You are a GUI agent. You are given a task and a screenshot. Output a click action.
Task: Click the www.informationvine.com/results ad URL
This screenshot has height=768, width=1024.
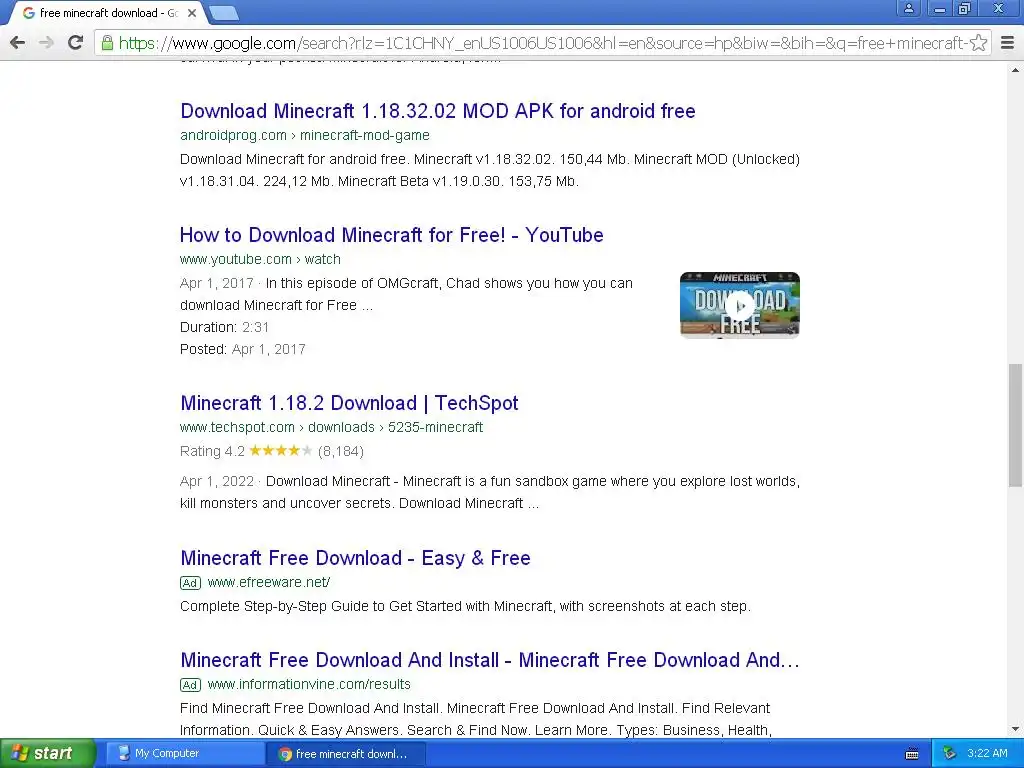pyautogui.click(x=309, y=684)
